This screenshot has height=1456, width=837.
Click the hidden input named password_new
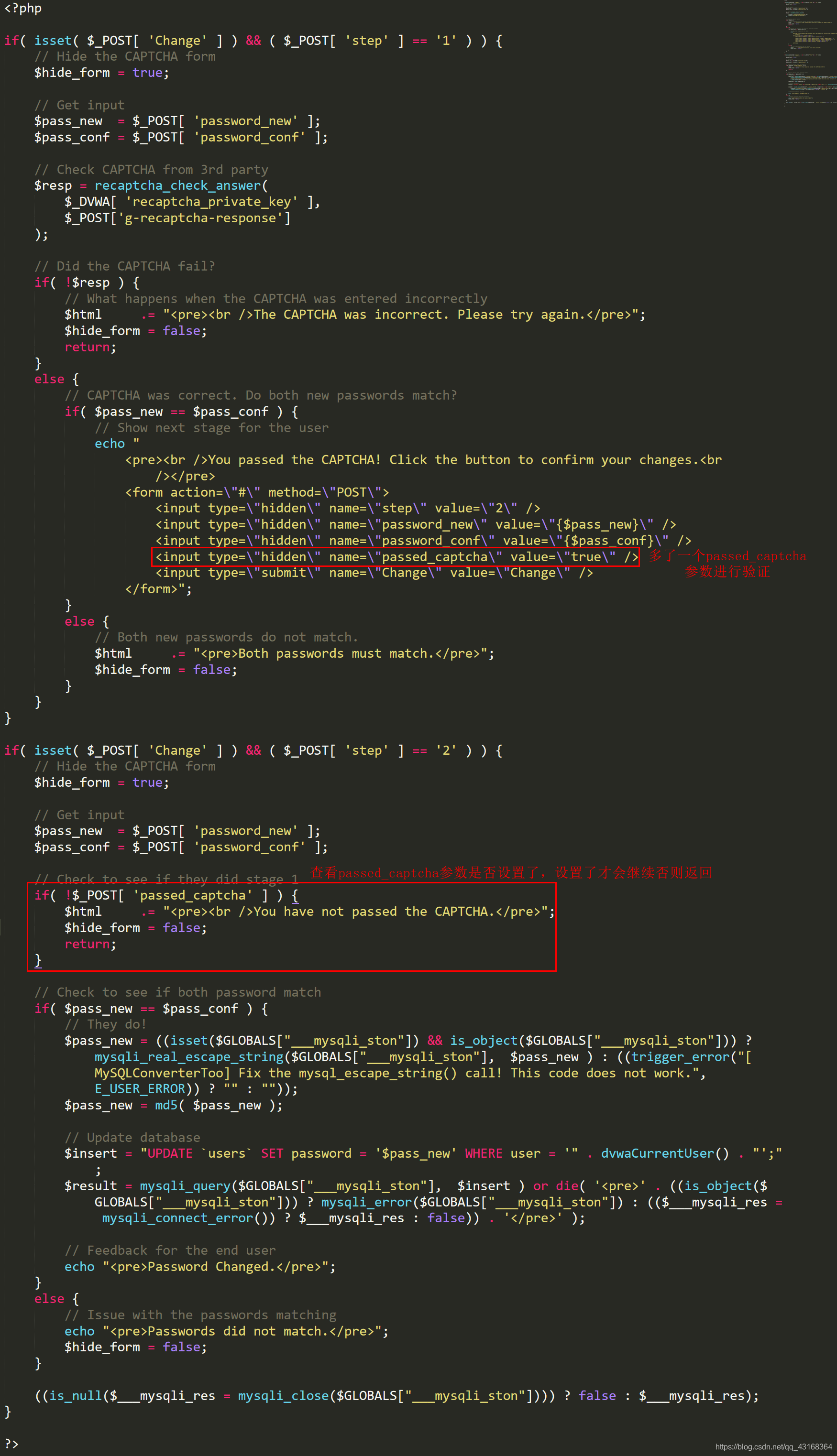coord(416,524)
